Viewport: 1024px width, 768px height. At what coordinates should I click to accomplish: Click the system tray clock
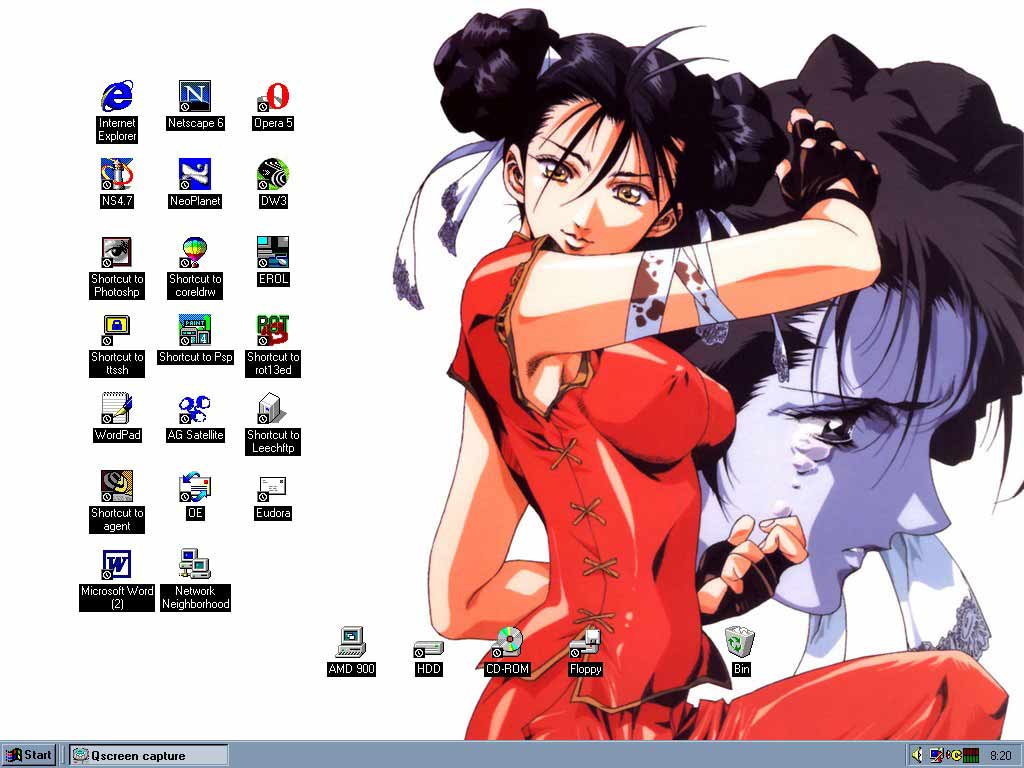999,755
